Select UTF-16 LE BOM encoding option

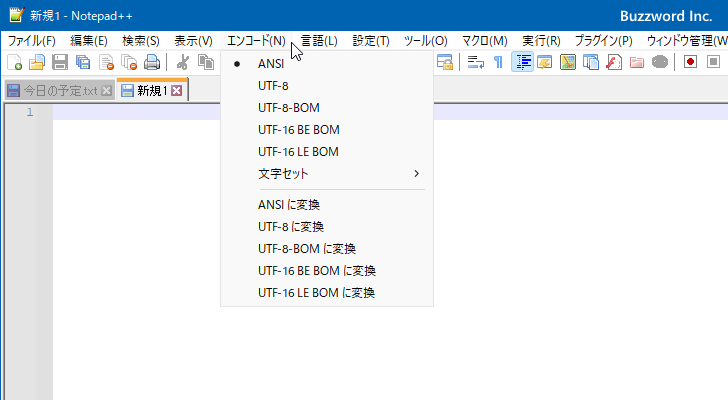pos(327,152)
